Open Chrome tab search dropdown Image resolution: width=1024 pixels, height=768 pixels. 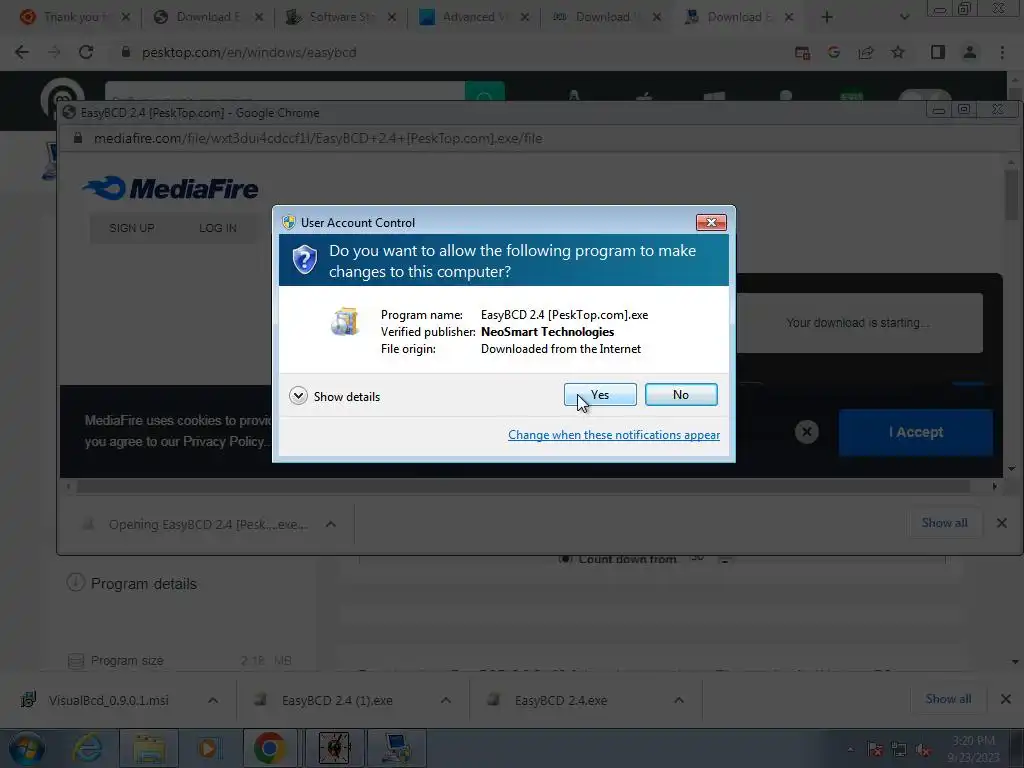(x=904, y=17)
